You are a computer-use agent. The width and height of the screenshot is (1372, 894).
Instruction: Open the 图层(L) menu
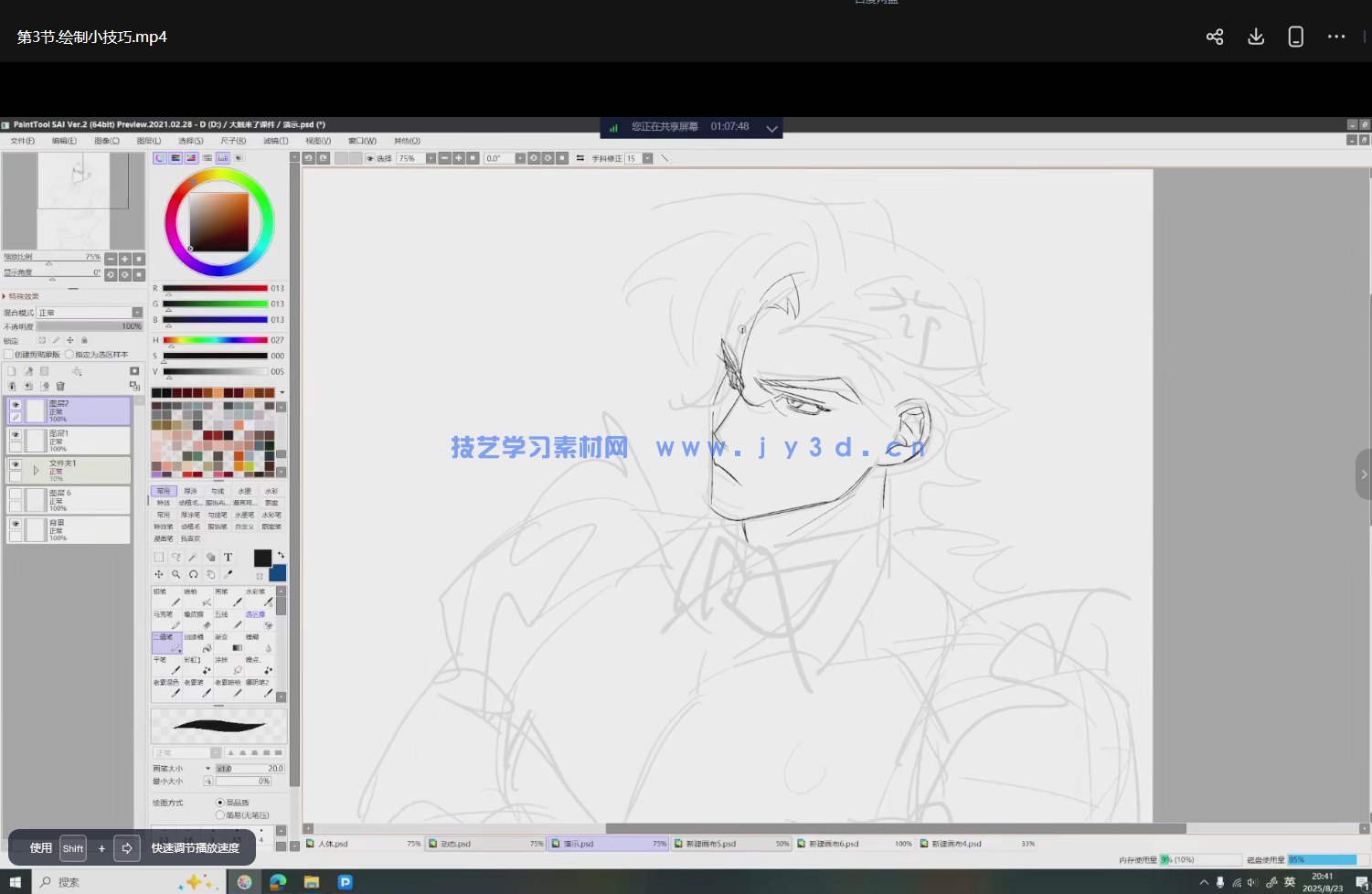pos(148,141)
